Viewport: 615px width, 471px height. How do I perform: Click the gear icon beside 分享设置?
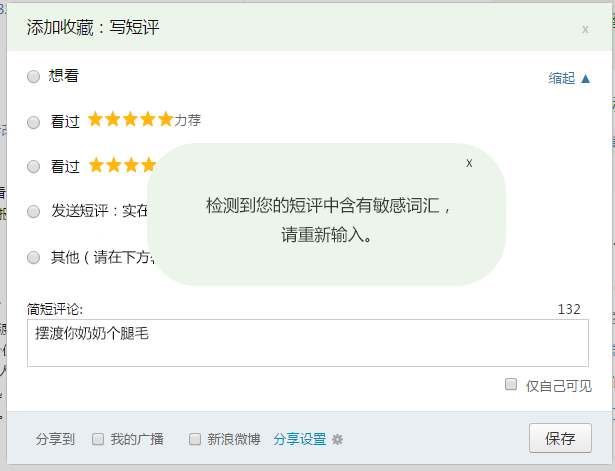click(337, 439)
